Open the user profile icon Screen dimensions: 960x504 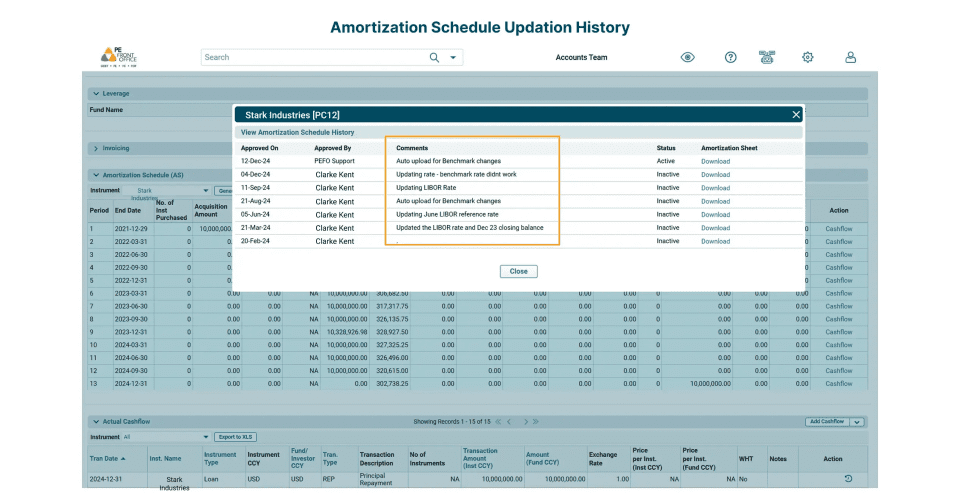[x=850, y=57]
